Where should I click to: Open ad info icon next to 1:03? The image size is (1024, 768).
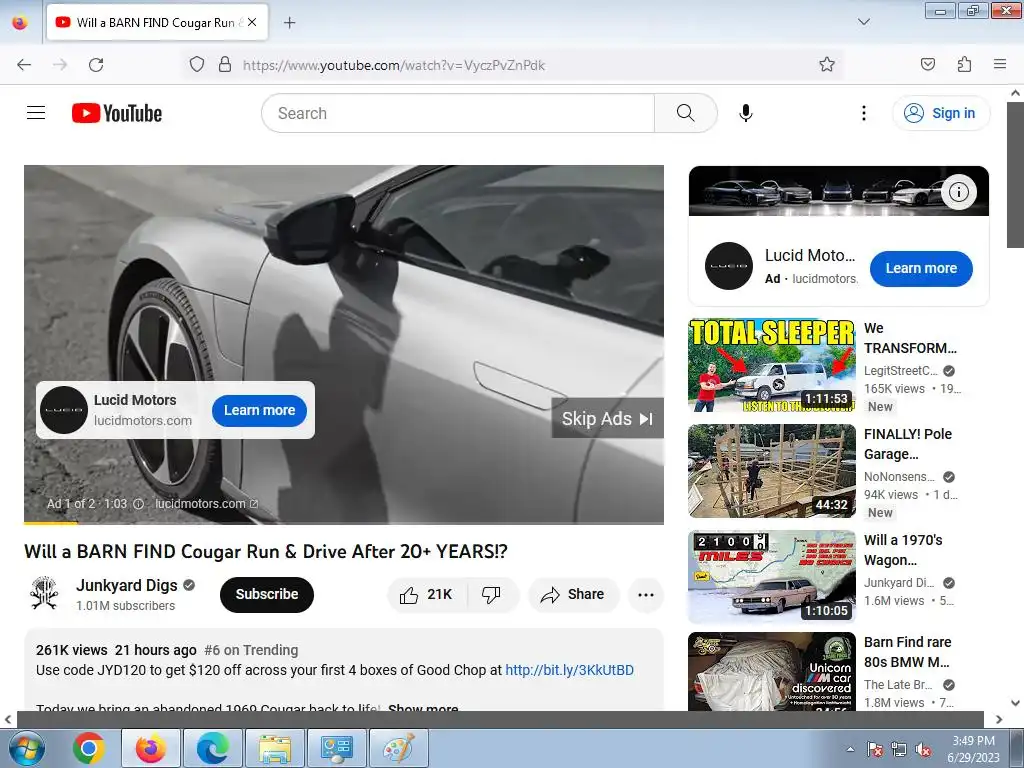tap(138, 504)
